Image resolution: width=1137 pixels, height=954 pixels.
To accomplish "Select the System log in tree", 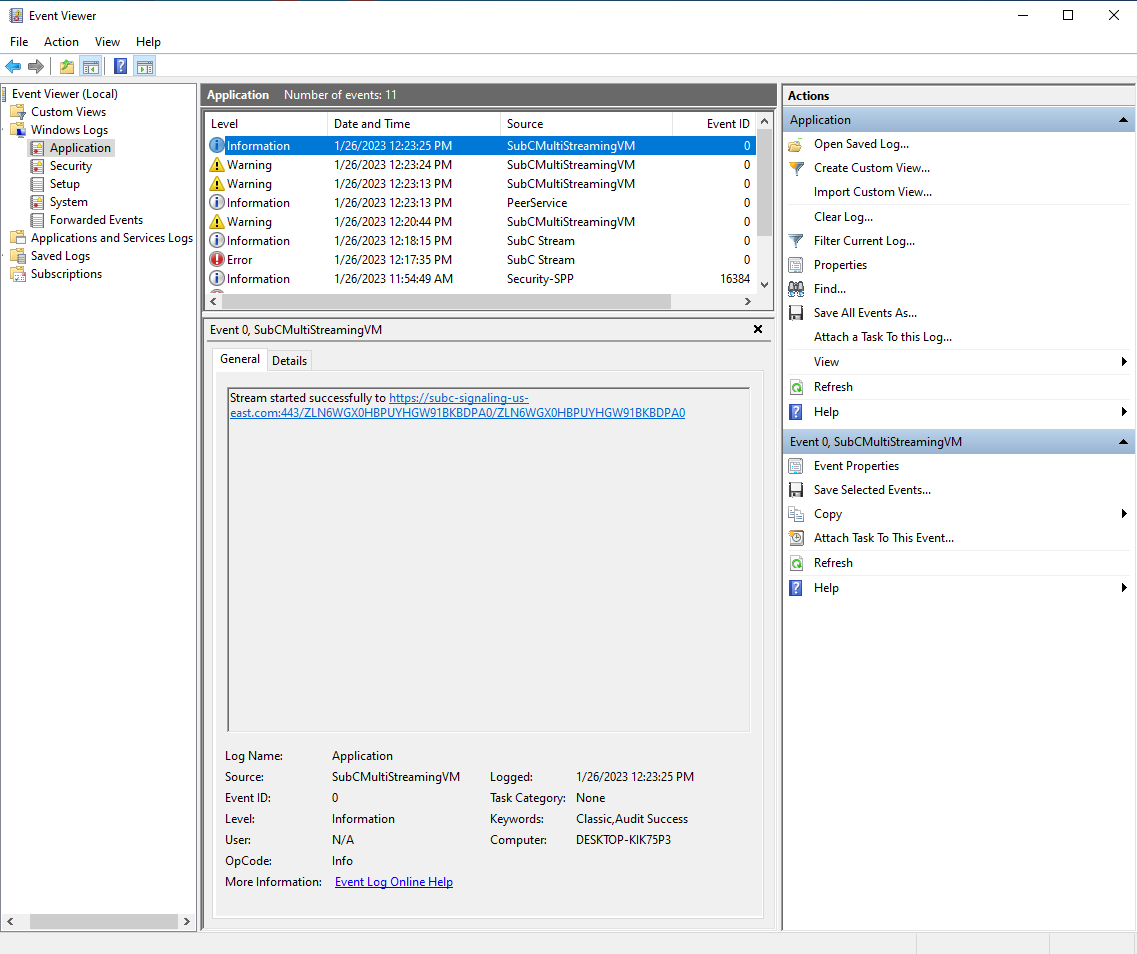I will point(68,202).
